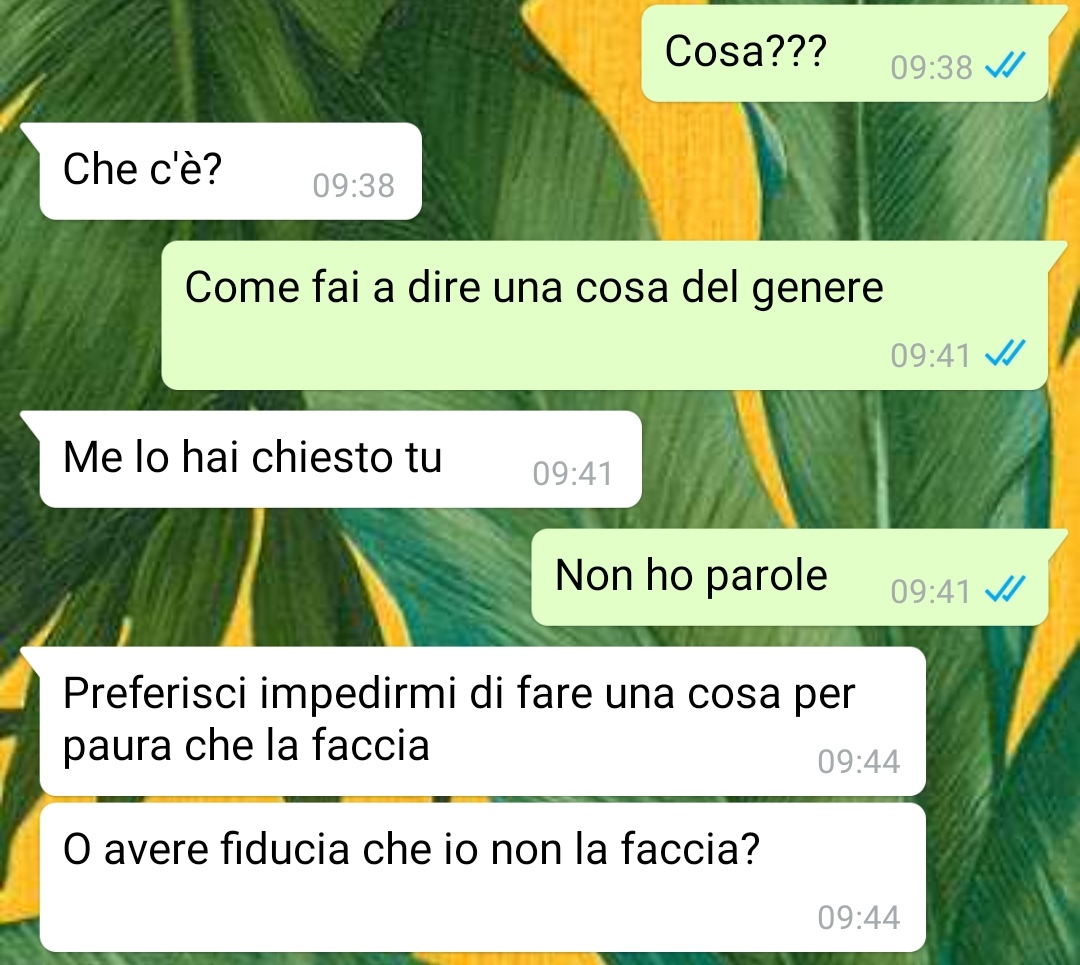Screen dimensions: 1080x965
Task: Tap the "O avere fiducia che io non la faccia?" message
Action: (482, 878)
